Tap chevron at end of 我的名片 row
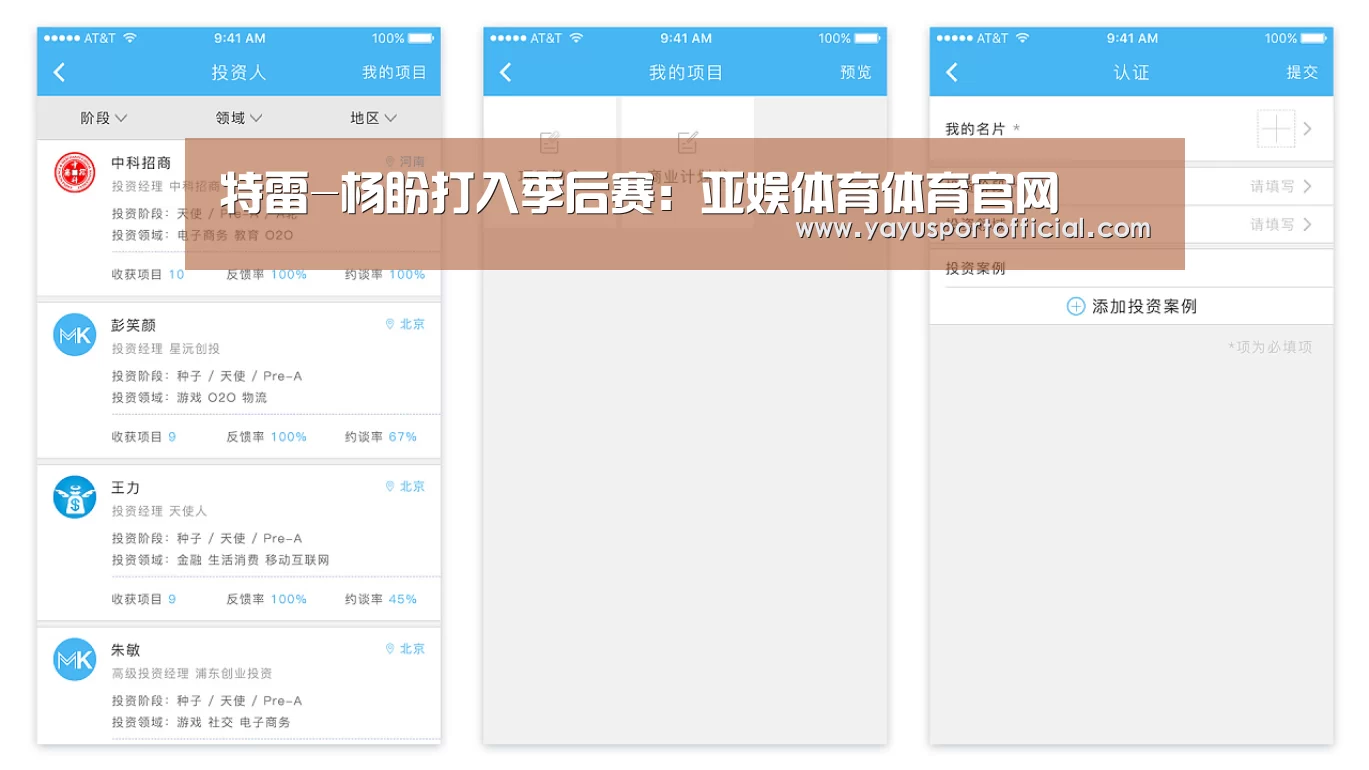This screenshot has height=770, width=1369. pyautogui.click(x=1308, y=129)
